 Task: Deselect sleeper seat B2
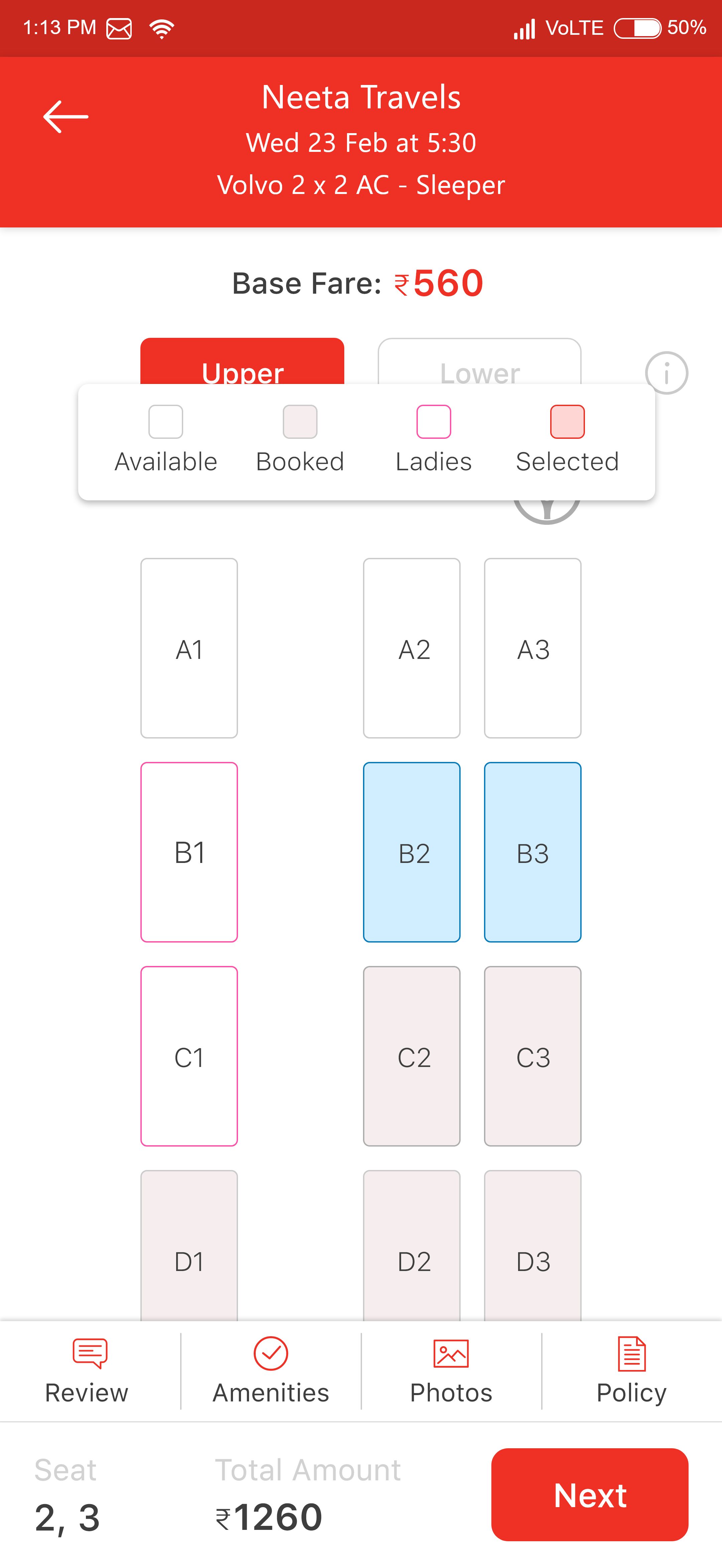pos(412,852)
